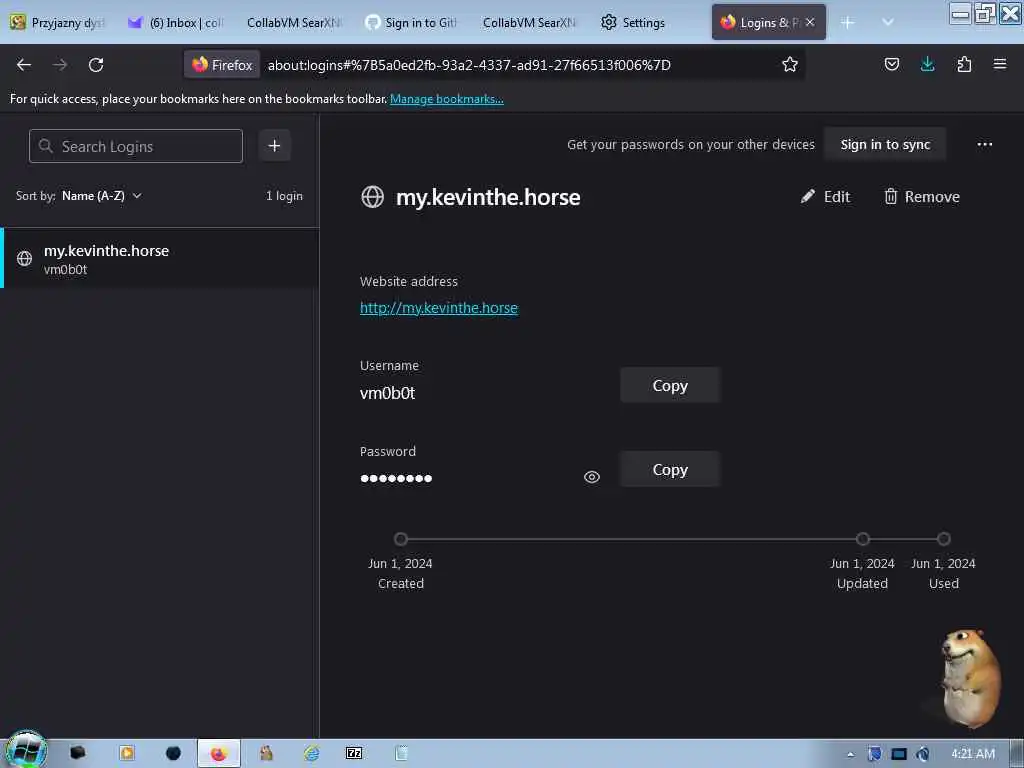Reload the current page
1024x768 pixels.
click(96, 65)
